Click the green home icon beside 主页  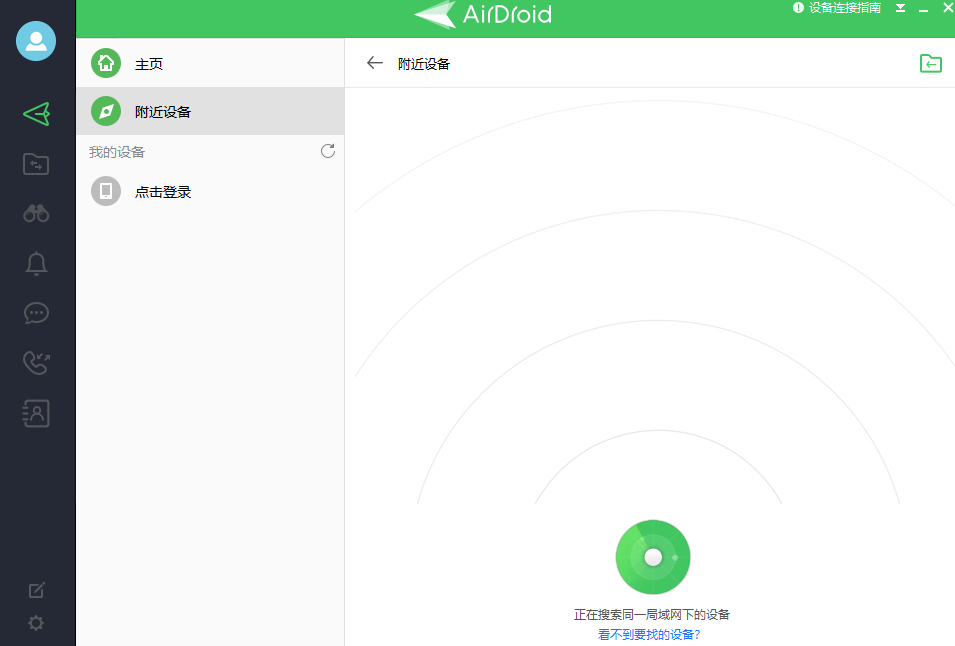tap(106, 63)
